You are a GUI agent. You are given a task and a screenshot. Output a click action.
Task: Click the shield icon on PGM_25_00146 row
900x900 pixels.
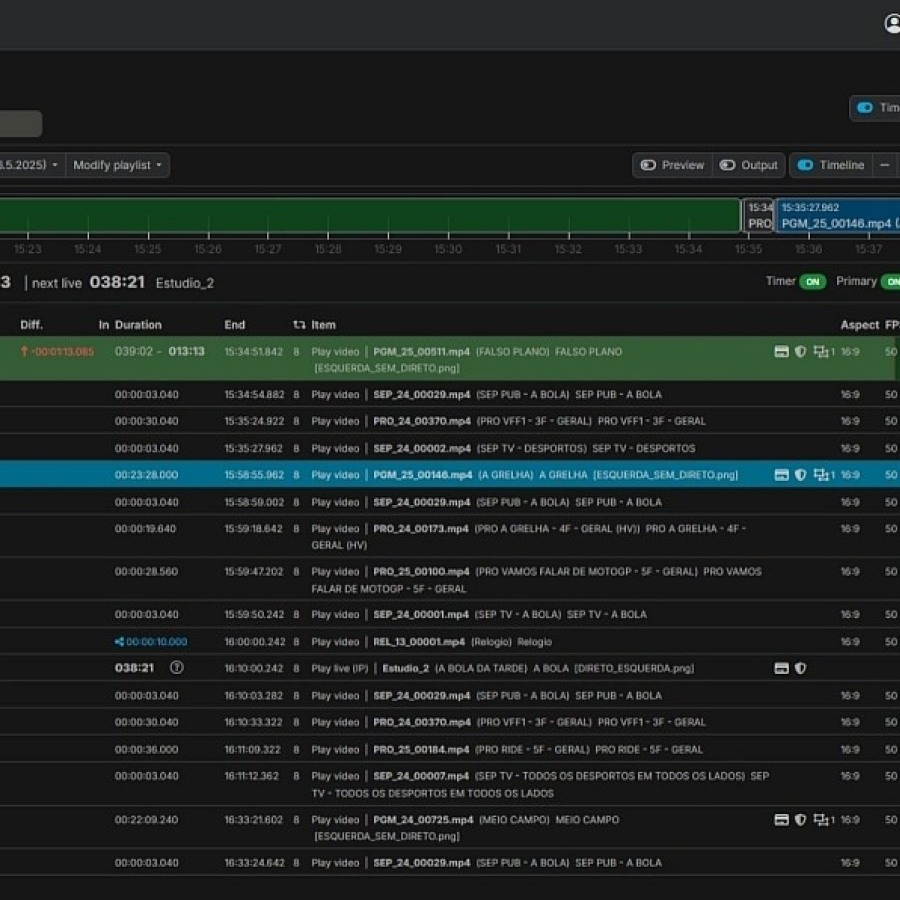[x=800, y=475]
